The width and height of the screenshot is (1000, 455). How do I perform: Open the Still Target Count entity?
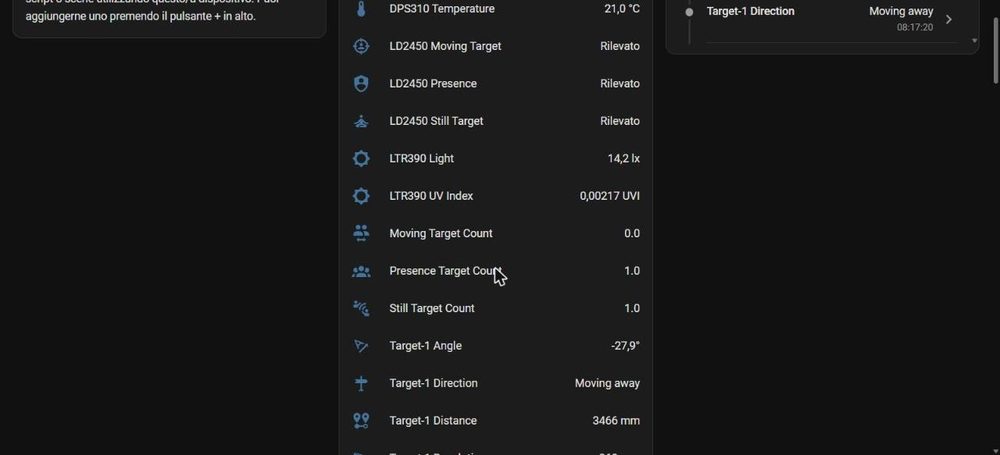496,308
